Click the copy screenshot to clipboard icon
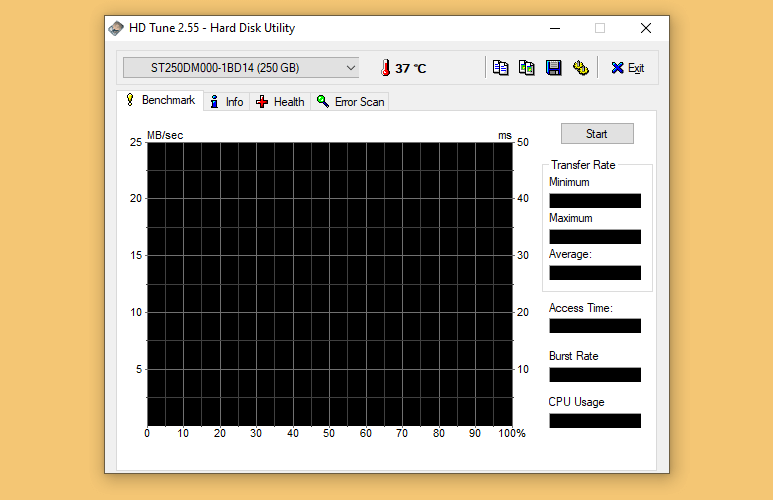This screenshot has height=500, width=773. point(527,68)
